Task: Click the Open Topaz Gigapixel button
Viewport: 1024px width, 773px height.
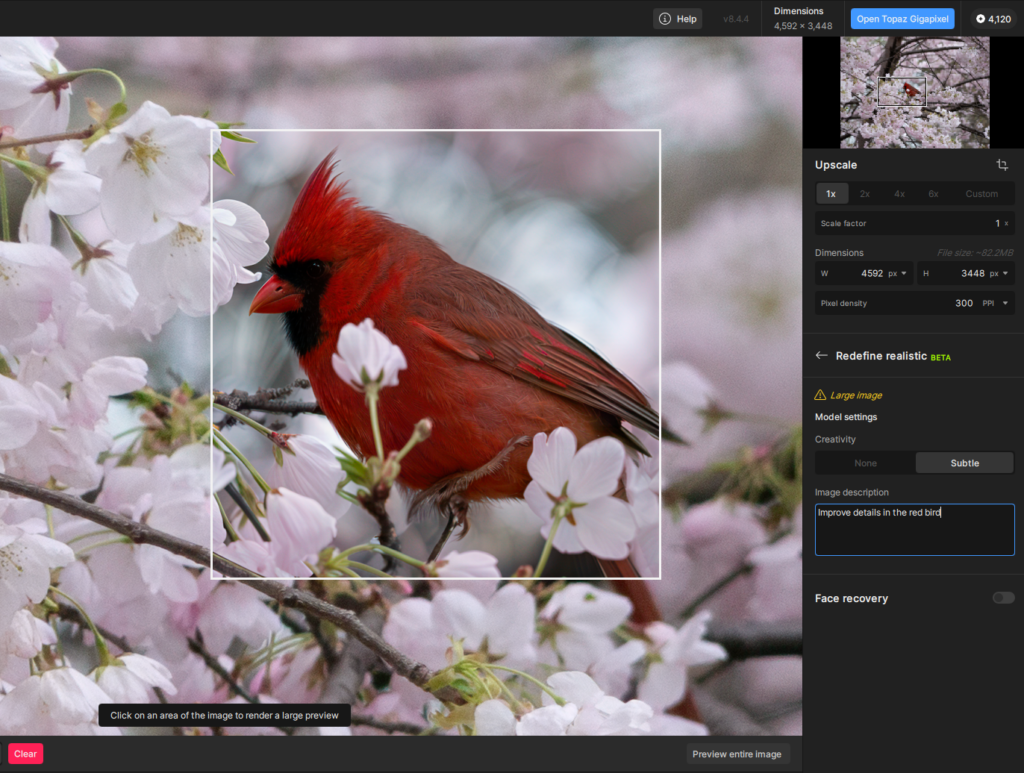Action: 902,19
